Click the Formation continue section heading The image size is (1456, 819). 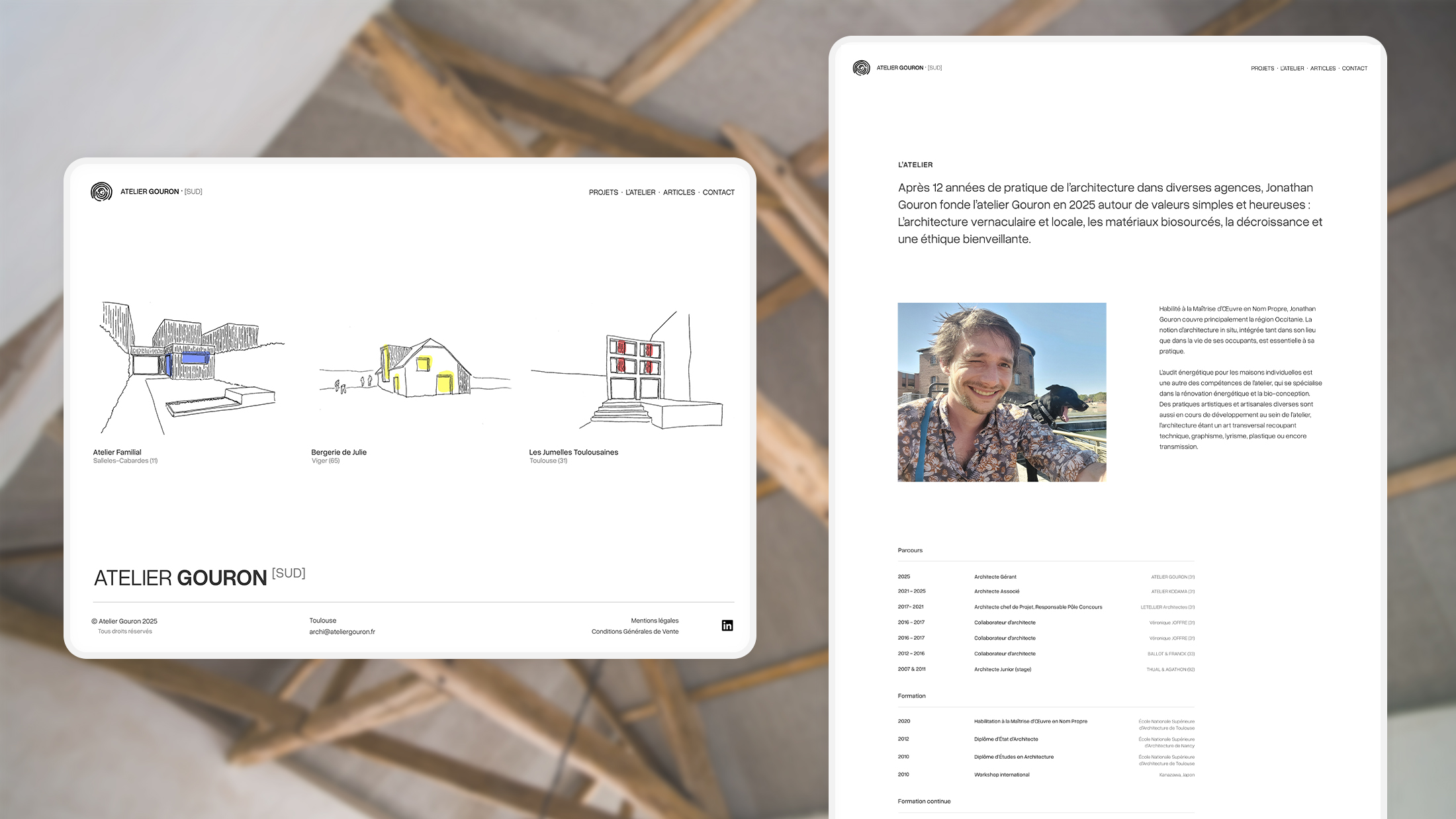click(925, 801)
